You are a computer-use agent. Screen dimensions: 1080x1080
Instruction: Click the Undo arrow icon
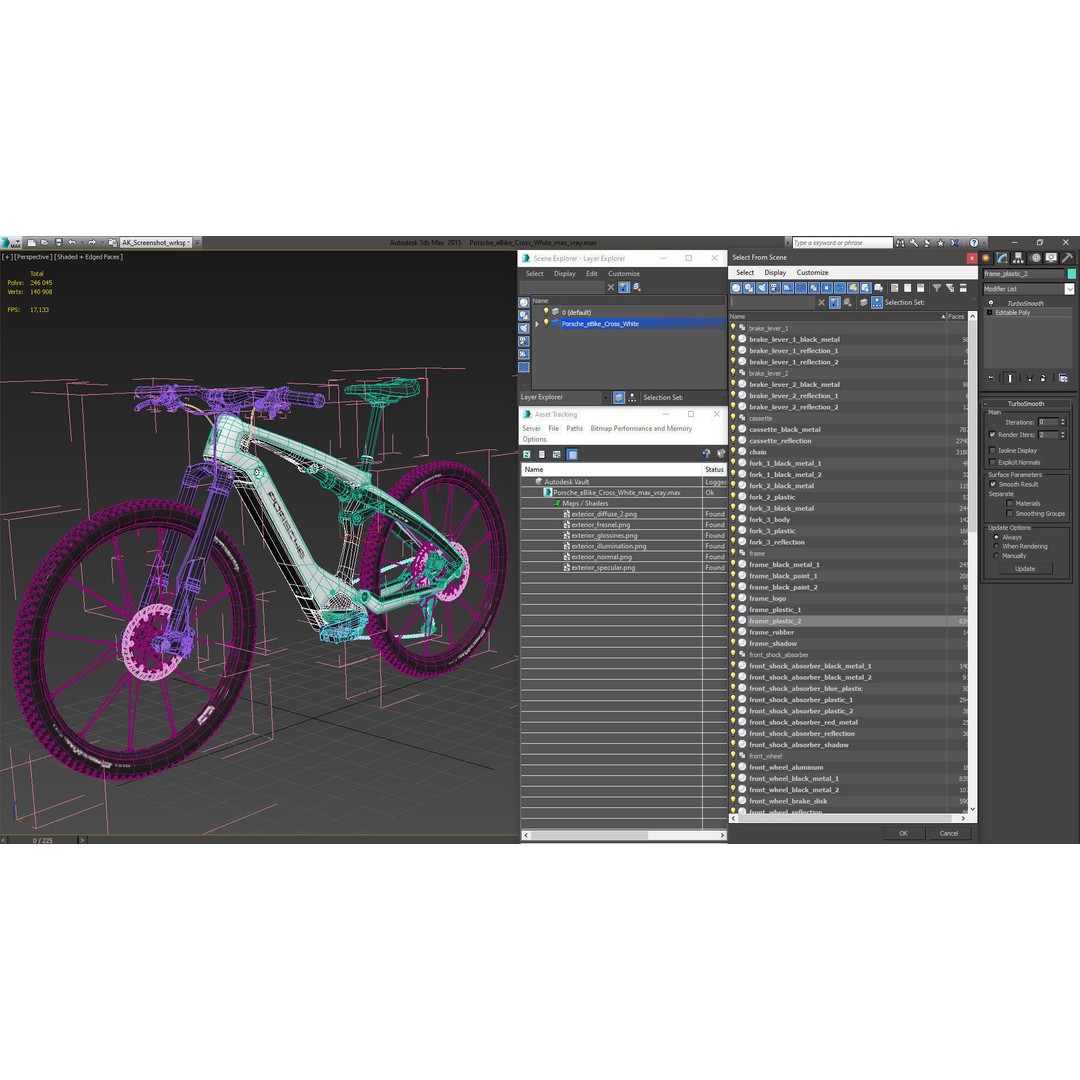coord(72,242)
